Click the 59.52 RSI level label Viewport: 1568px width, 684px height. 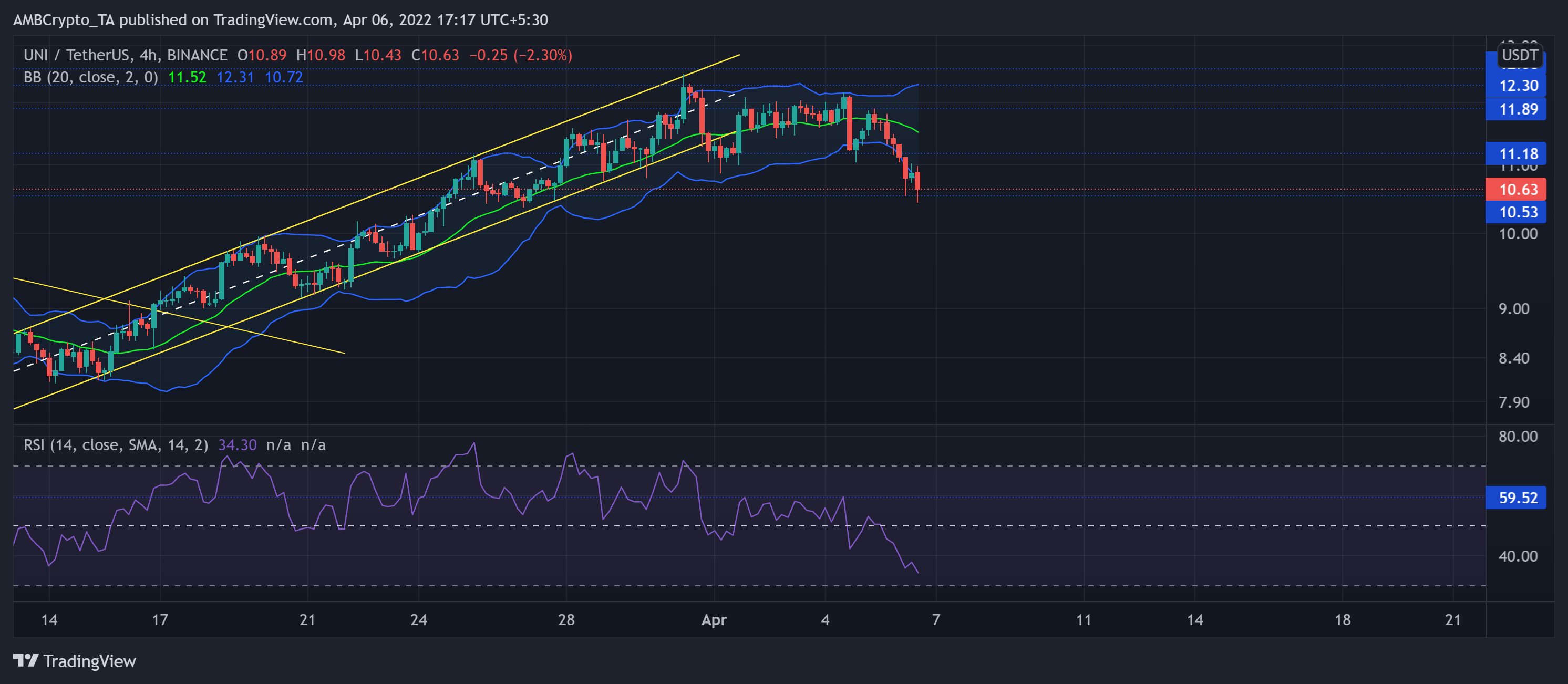click(x=1518, y=498)
